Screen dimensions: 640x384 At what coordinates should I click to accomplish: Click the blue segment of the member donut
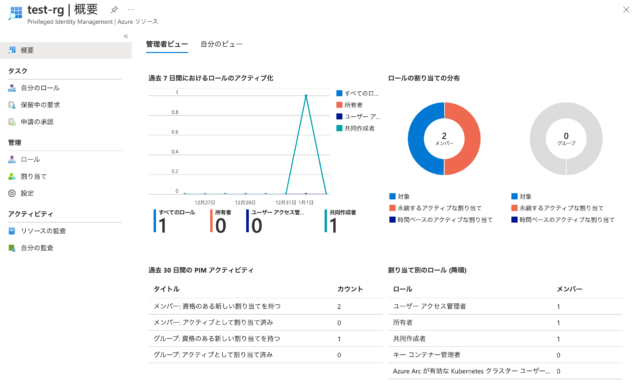(x=416, y=139)
